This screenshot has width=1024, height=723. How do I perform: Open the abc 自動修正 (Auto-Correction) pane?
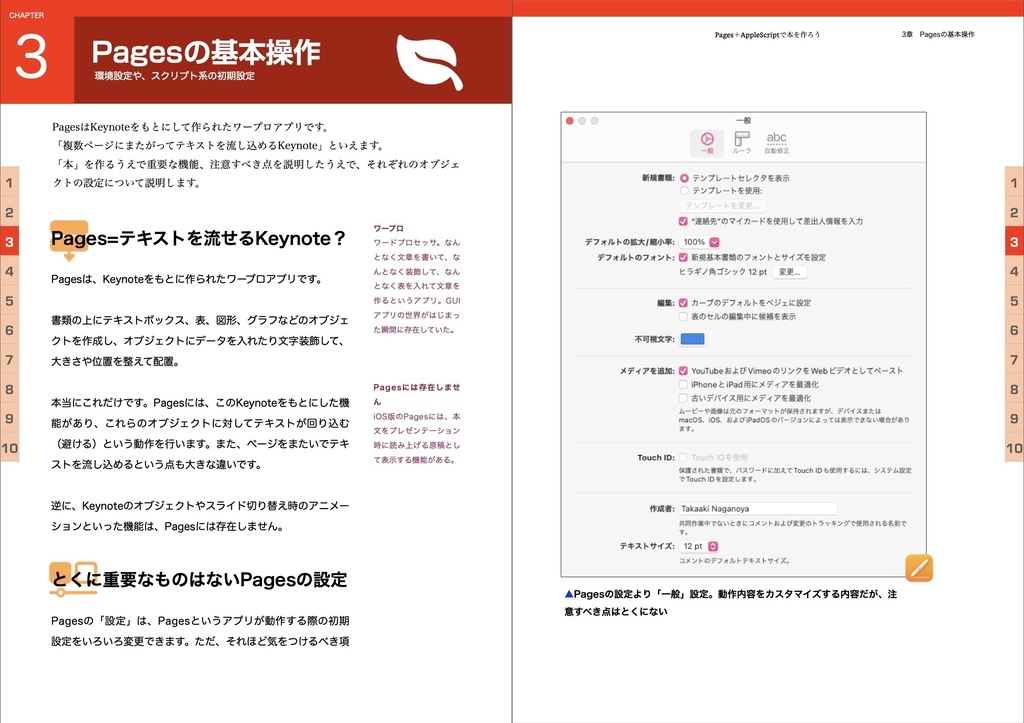tap(777, 137)
